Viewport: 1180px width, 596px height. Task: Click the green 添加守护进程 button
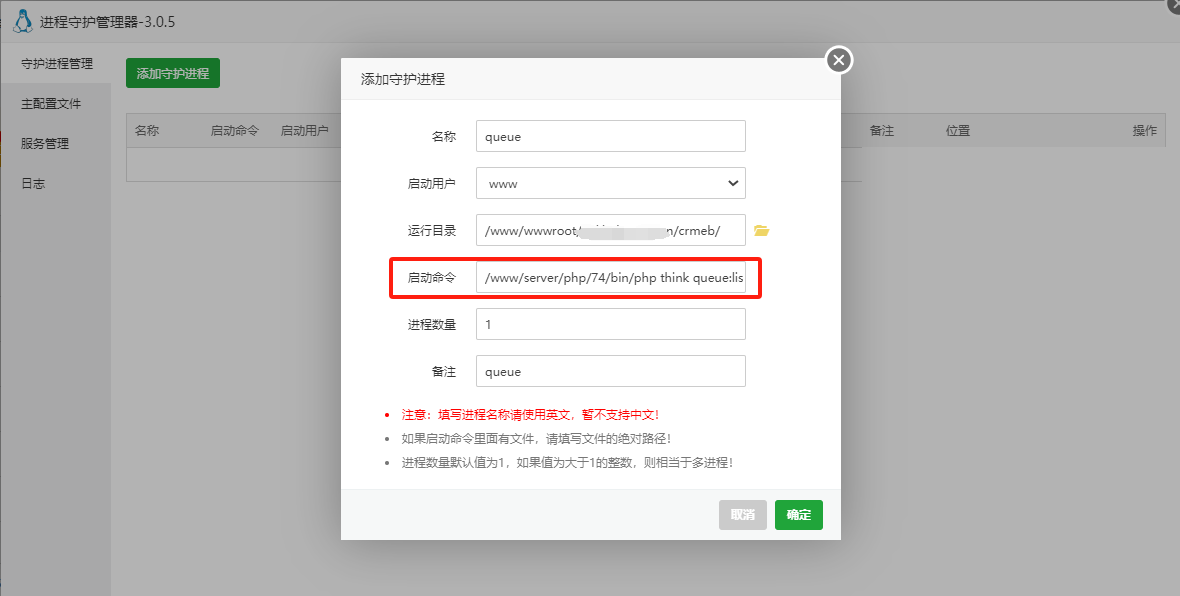172,73
